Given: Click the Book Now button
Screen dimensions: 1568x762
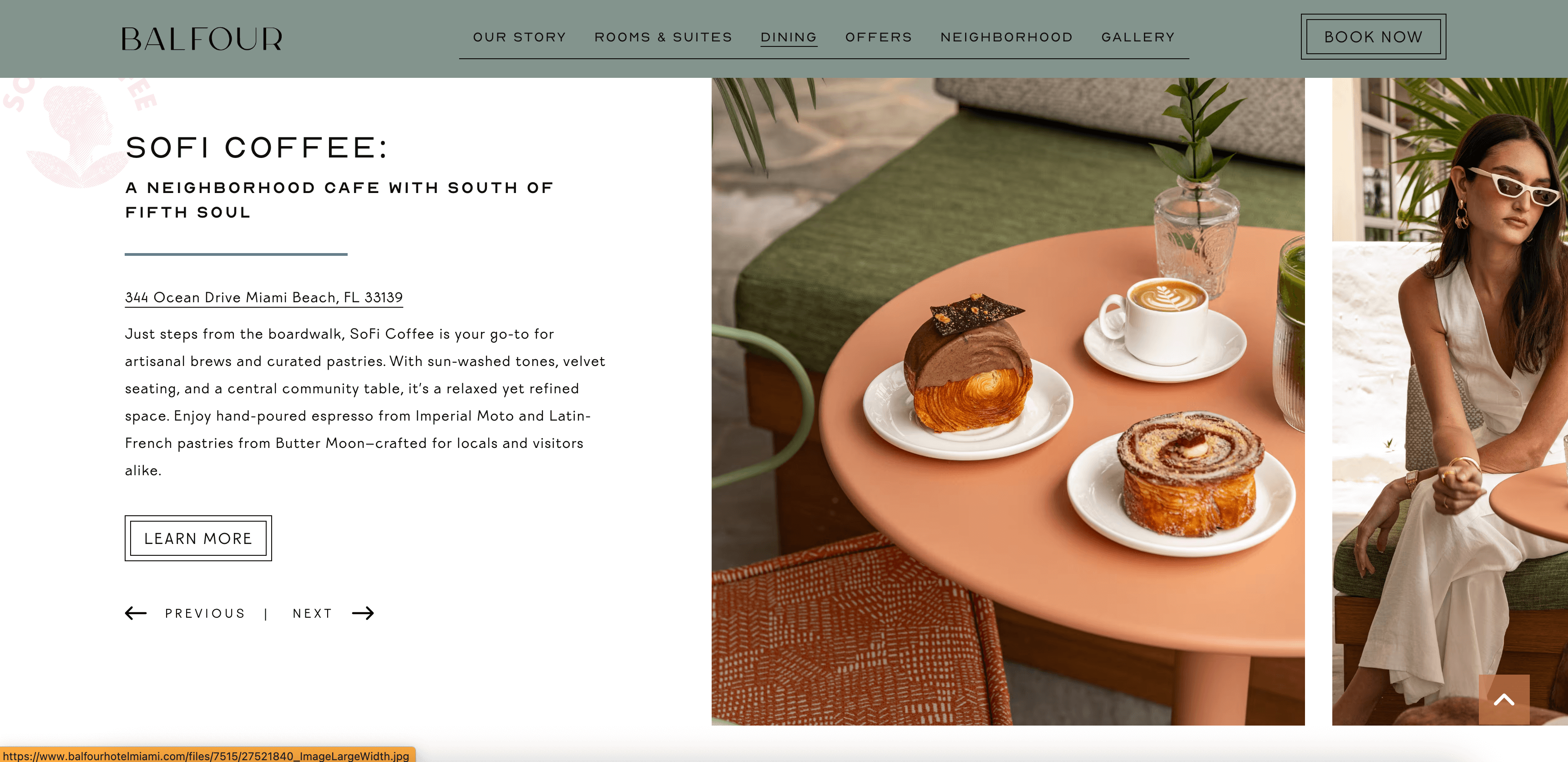Looking at the screenshot, I should click(1373, 36).
